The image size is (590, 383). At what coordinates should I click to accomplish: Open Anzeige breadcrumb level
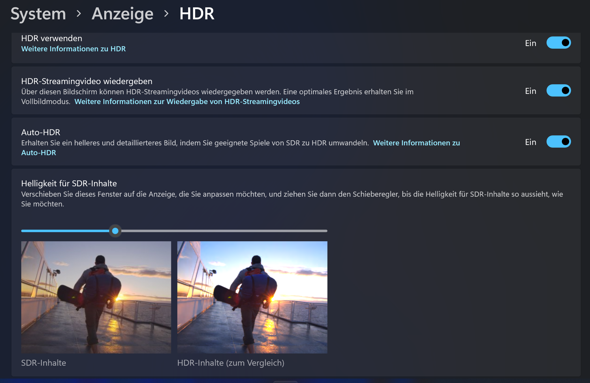pyautogui.click(x=122, y=14)
